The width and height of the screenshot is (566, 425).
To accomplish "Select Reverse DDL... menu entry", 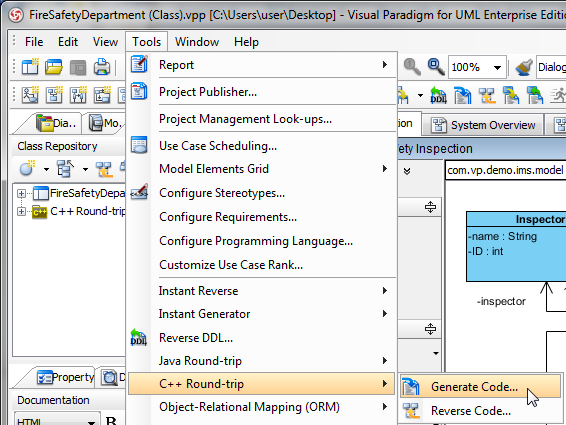I will click(262, 338).
